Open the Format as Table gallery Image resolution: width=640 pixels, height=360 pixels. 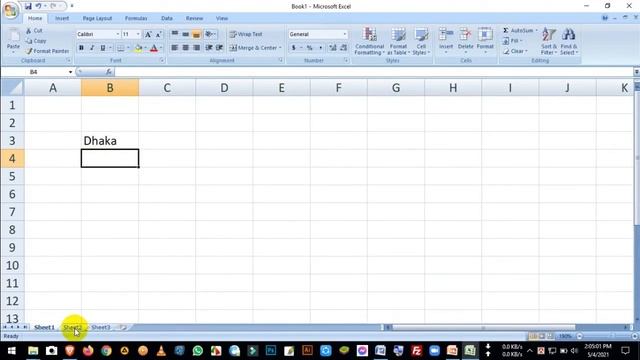(x=398, y=41)
